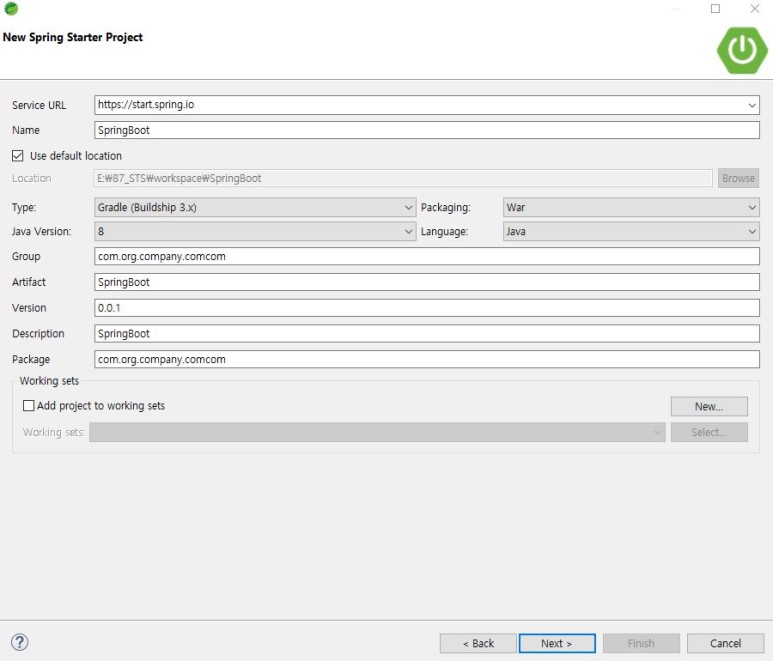773x661 pixels.
Task: Click the green Spring Boot power logo
Action: pyautogui.click(x=742, y=50)
